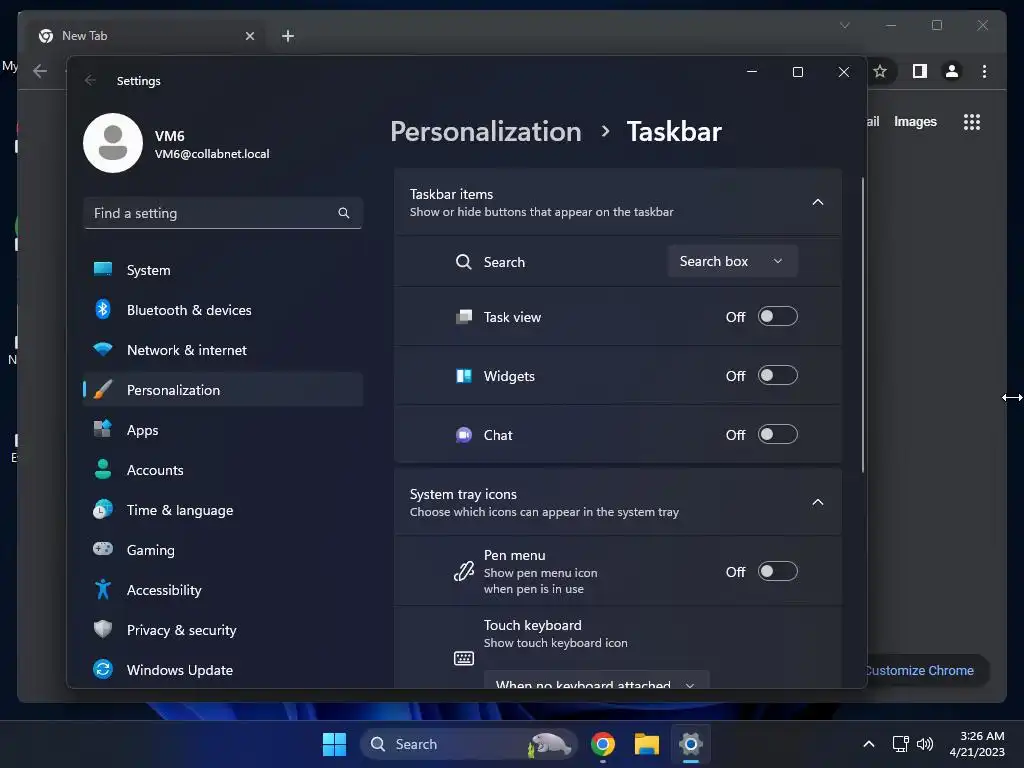
Task: Click Chrome's back navigation arrow
Action: pos(40,71)
